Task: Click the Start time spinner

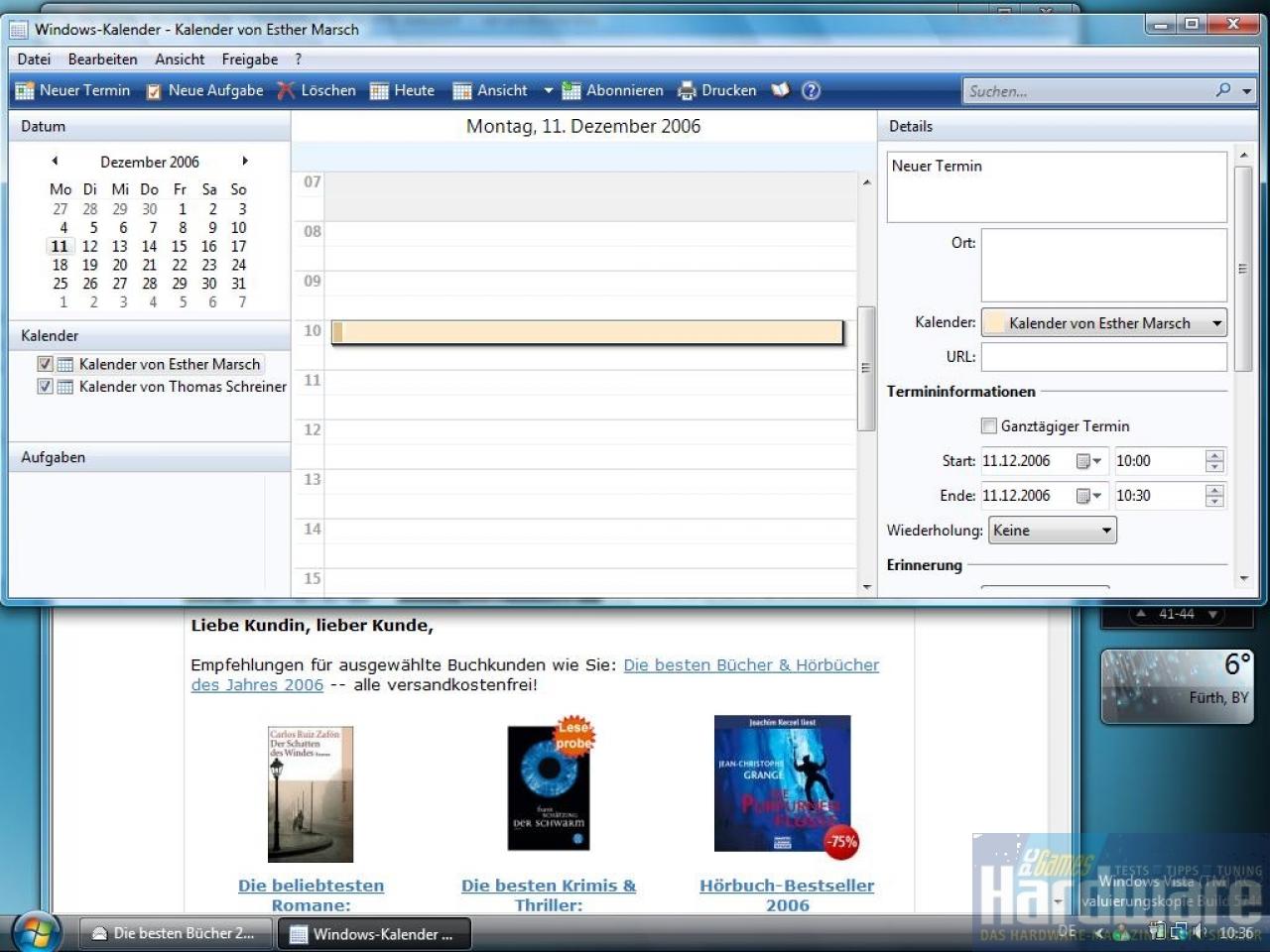Action: (1214, 461)
